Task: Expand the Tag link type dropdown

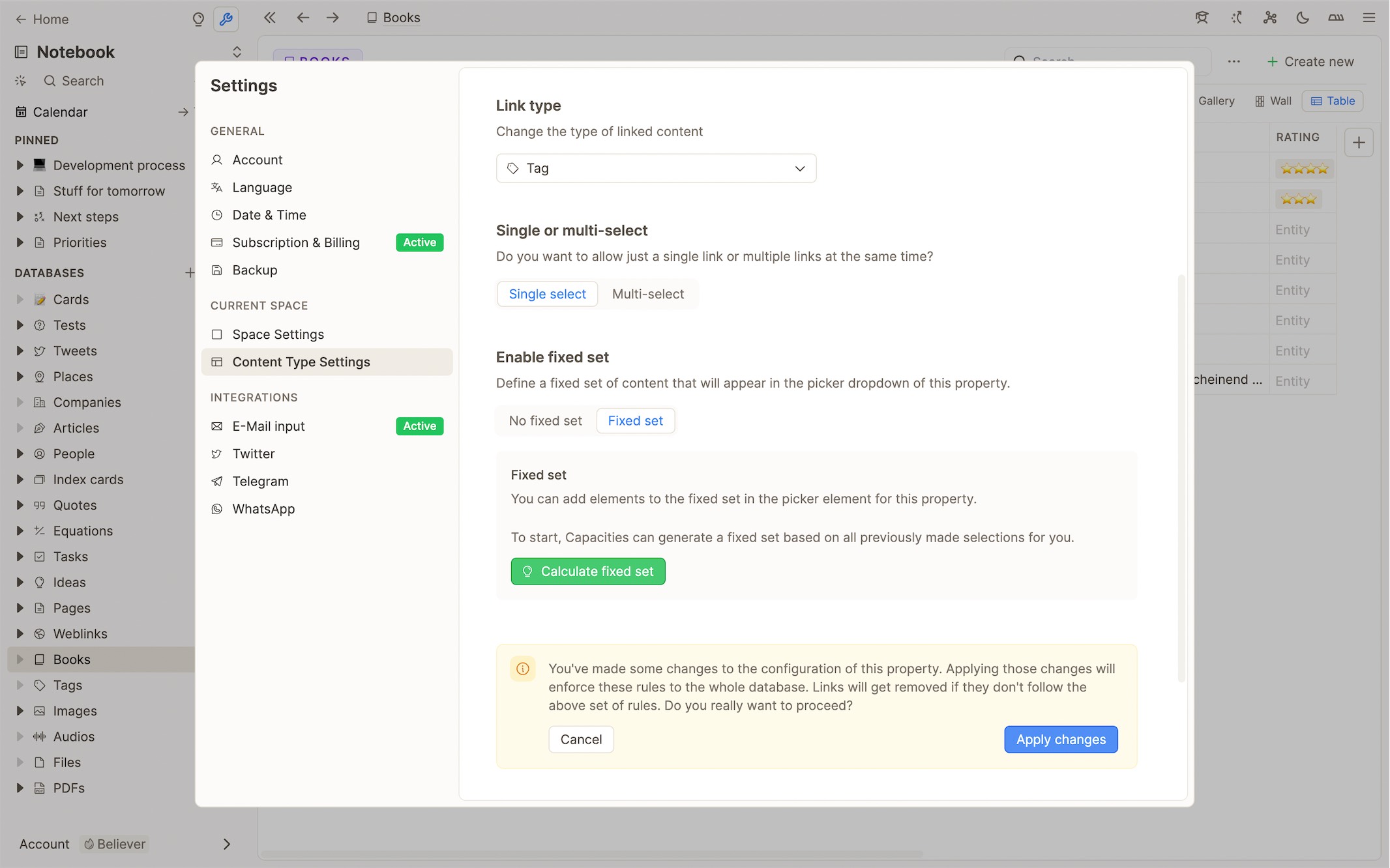Action: coord(656,168)
